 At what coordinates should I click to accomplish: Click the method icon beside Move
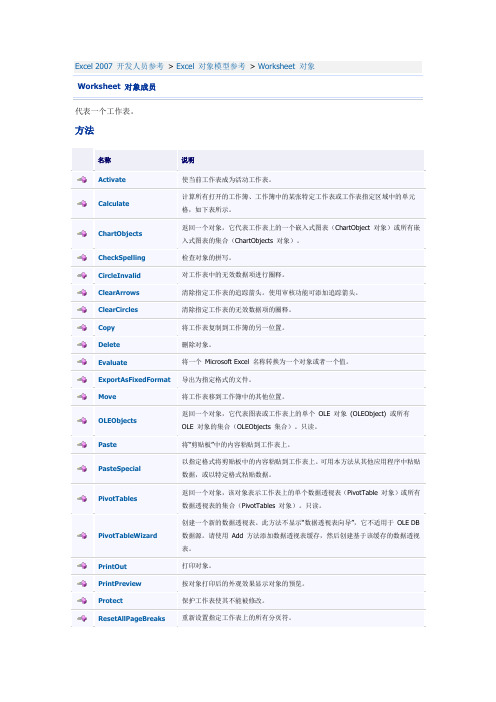82,396
